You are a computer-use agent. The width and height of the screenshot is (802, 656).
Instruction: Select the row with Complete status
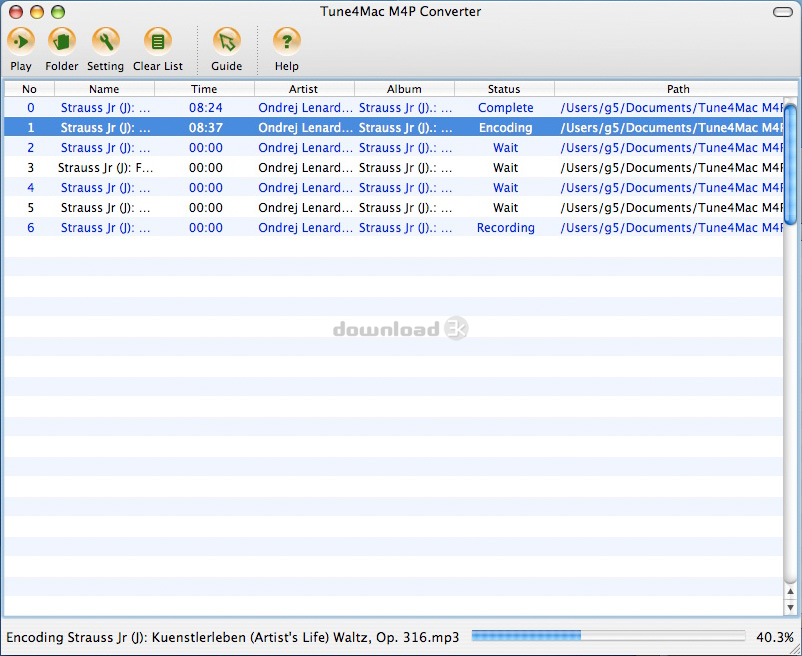click(x=393, y=108)
